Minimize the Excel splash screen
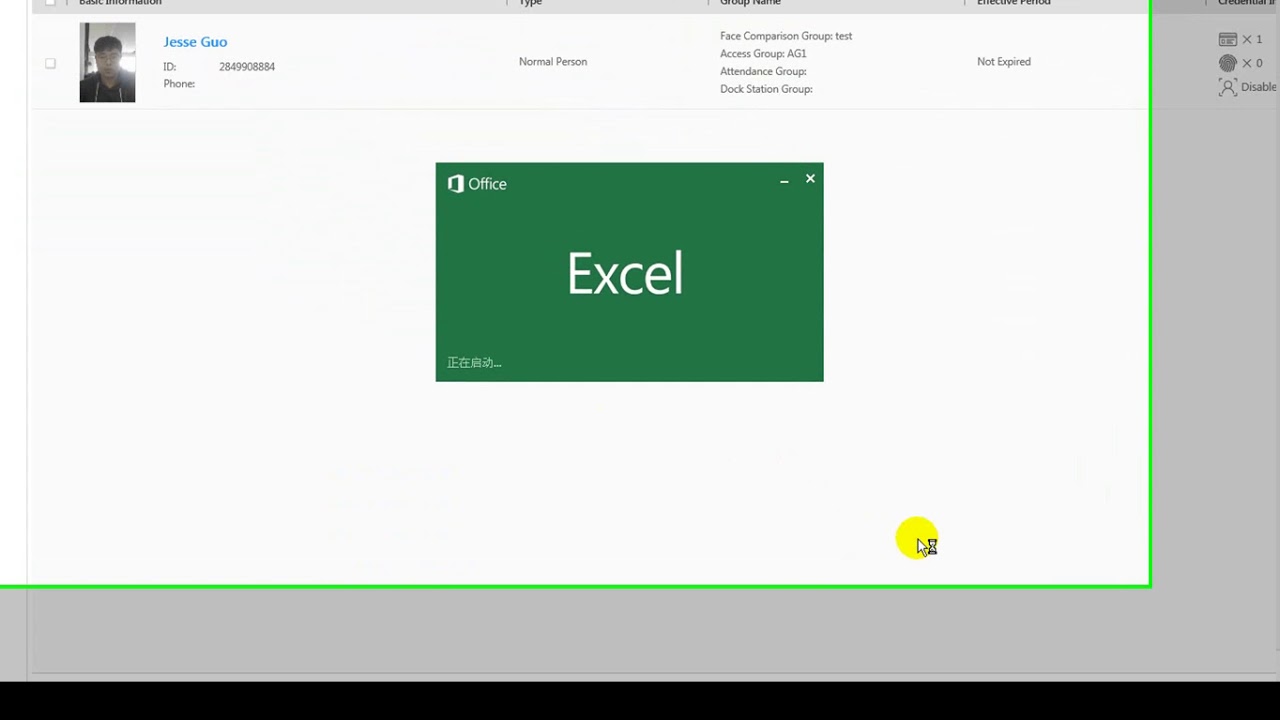This screenshot has height=720, width=1280. point(784,181)
